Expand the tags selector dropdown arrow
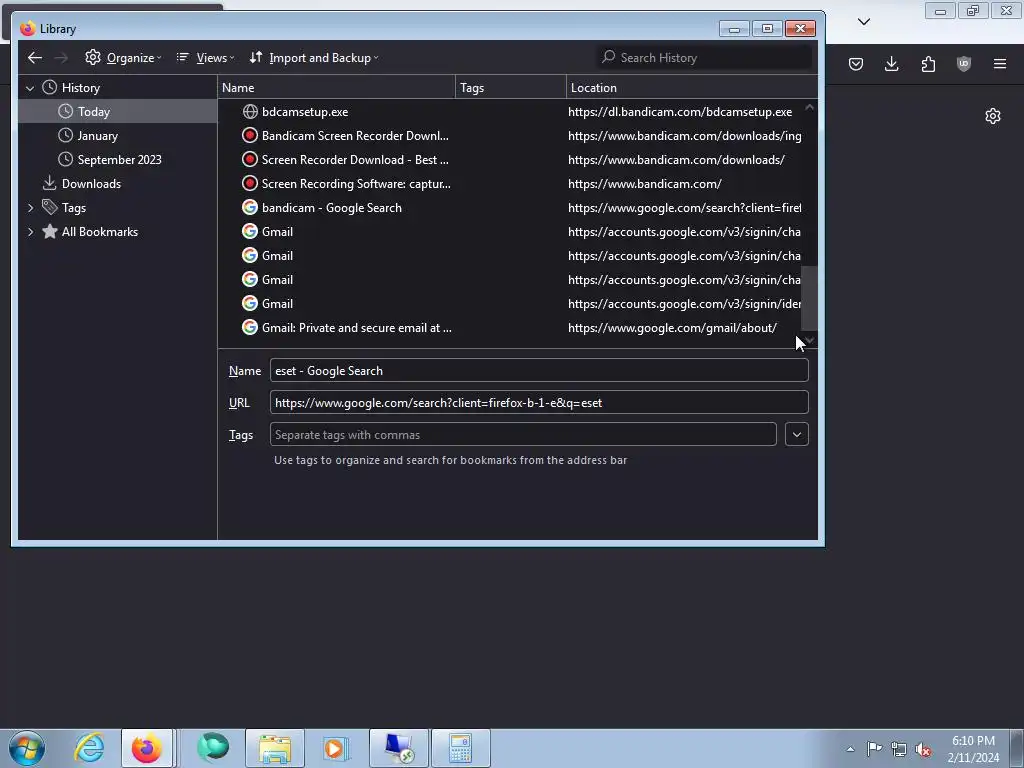The width and height of the screenshot is (1024, 768). pyautogui.click(x=797, y=434)
